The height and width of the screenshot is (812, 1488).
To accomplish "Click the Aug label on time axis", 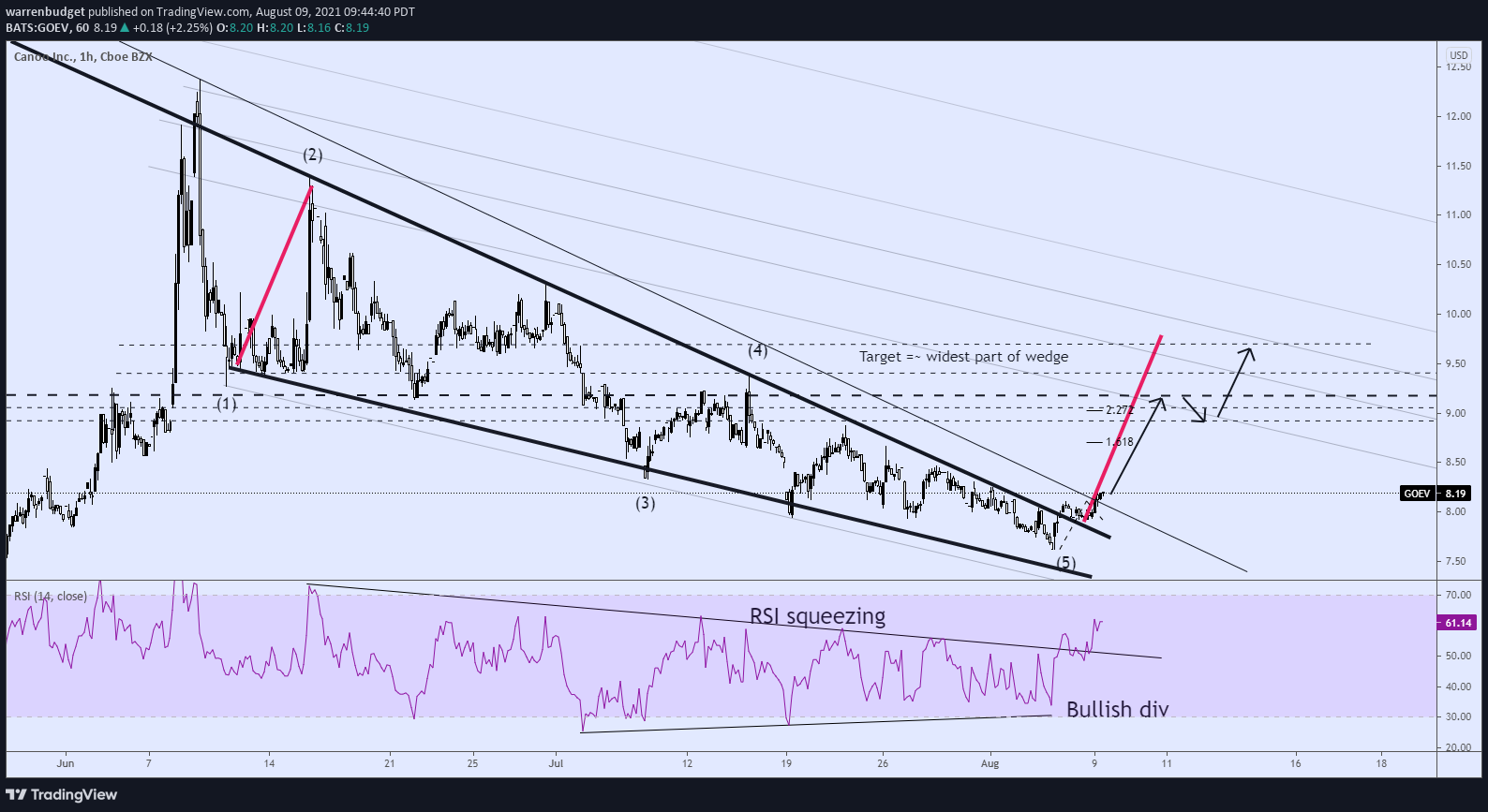I will (x=990, y=763).
